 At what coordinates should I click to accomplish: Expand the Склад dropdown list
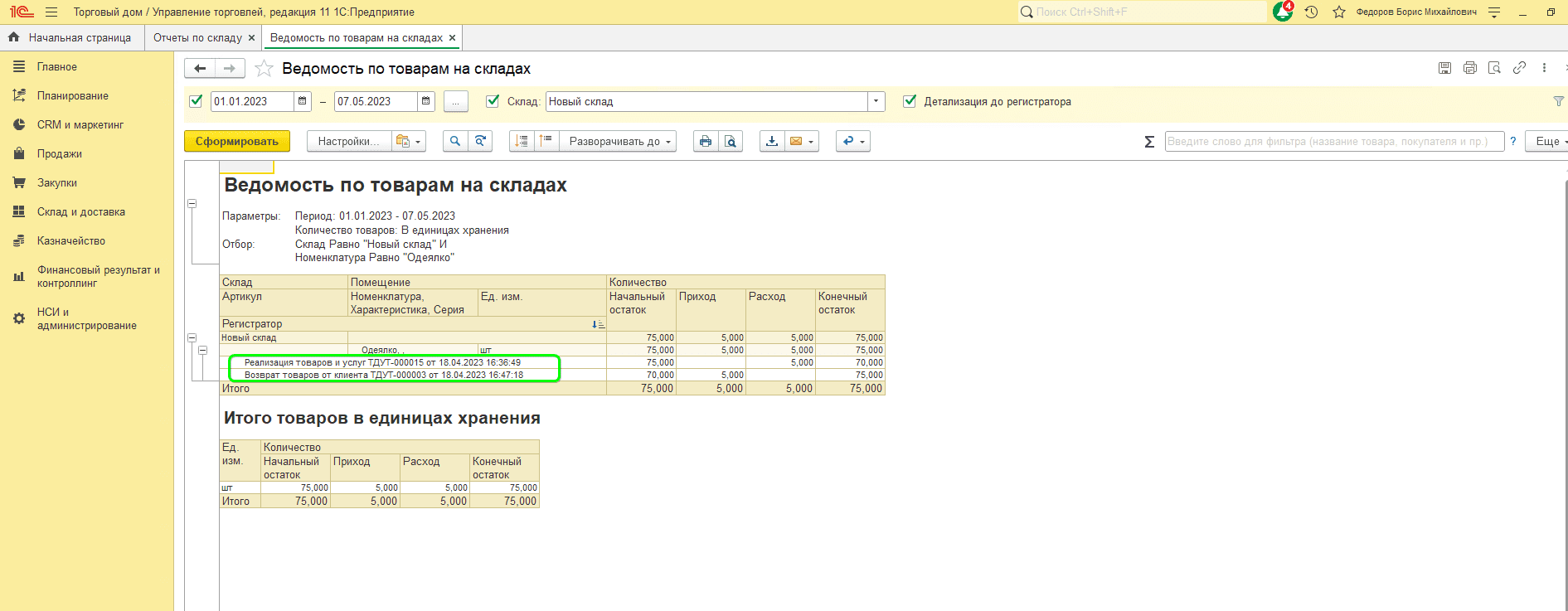876,101
